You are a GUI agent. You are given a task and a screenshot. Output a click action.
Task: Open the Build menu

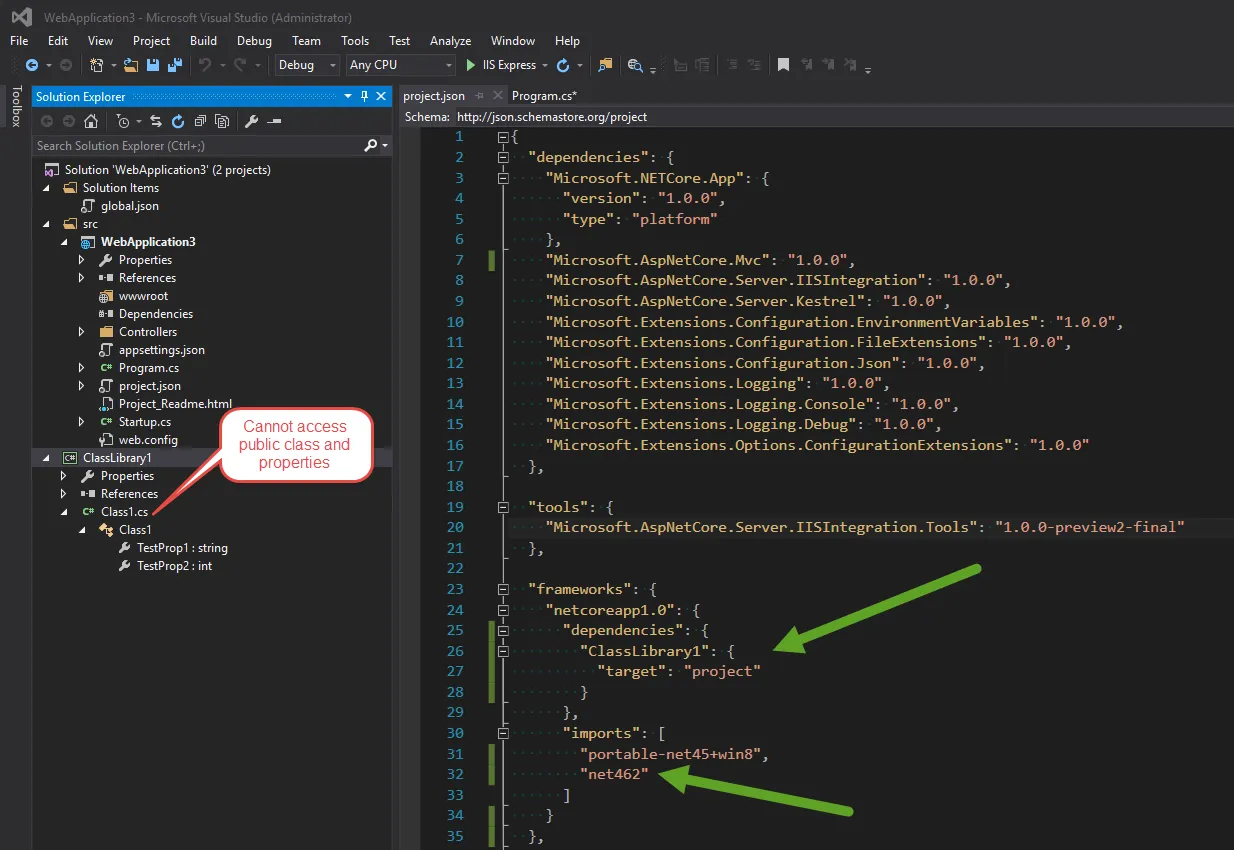[203, 41]
